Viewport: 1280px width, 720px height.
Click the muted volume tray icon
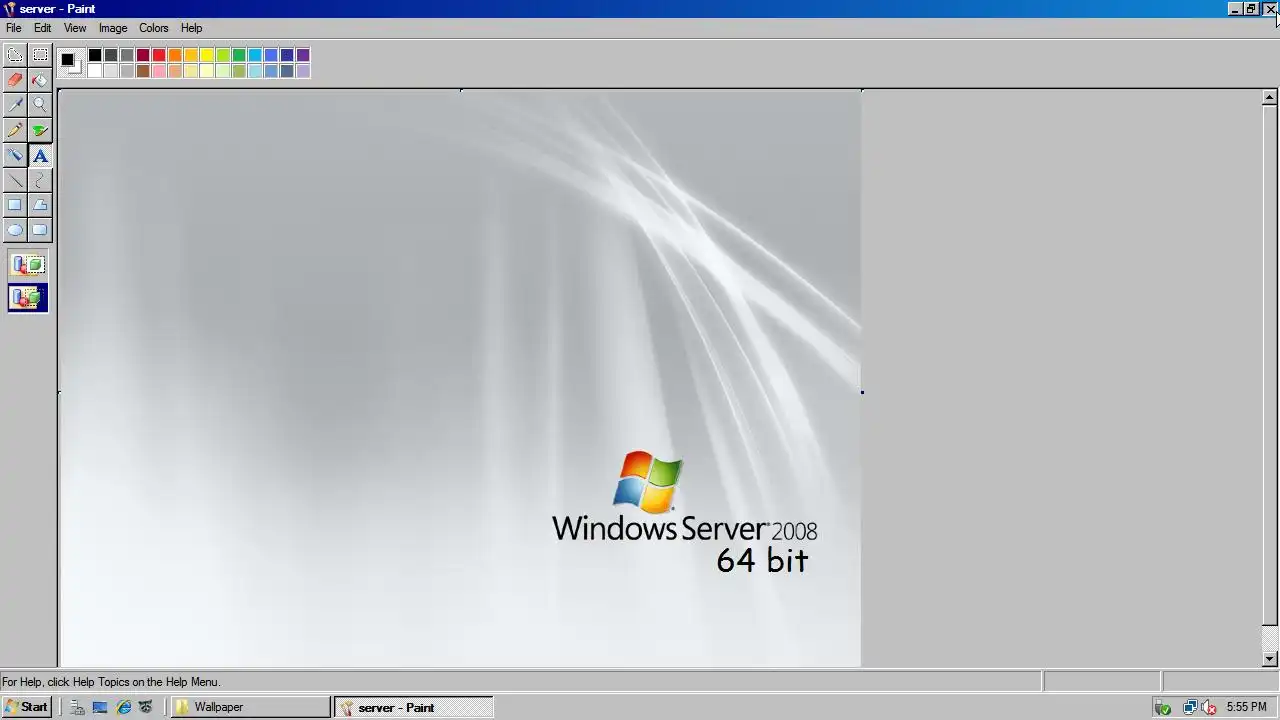coord(1209,707)
